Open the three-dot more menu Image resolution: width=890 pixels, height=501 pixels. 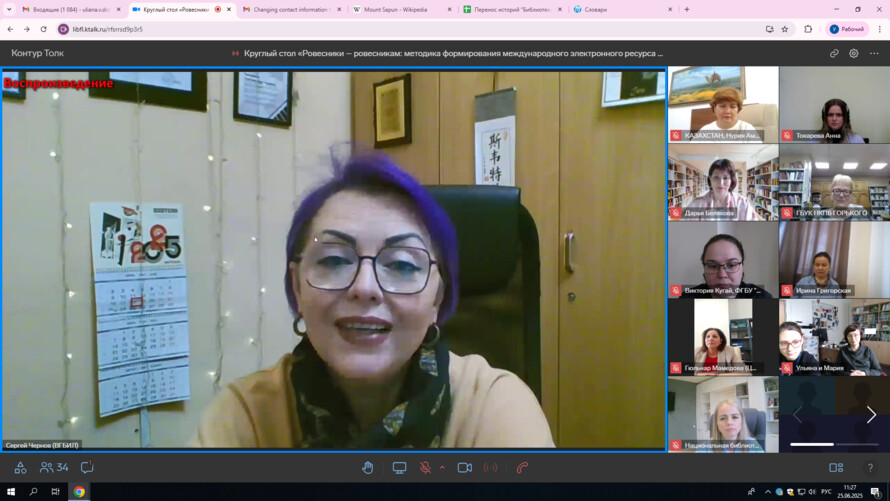coord(874,53)
